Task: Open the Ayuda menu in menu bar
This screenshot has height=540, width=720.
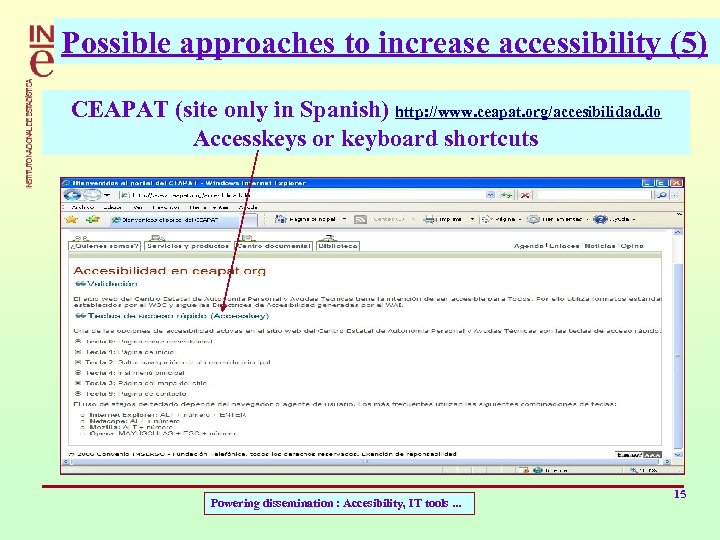Action: click(x=248, y=207)
